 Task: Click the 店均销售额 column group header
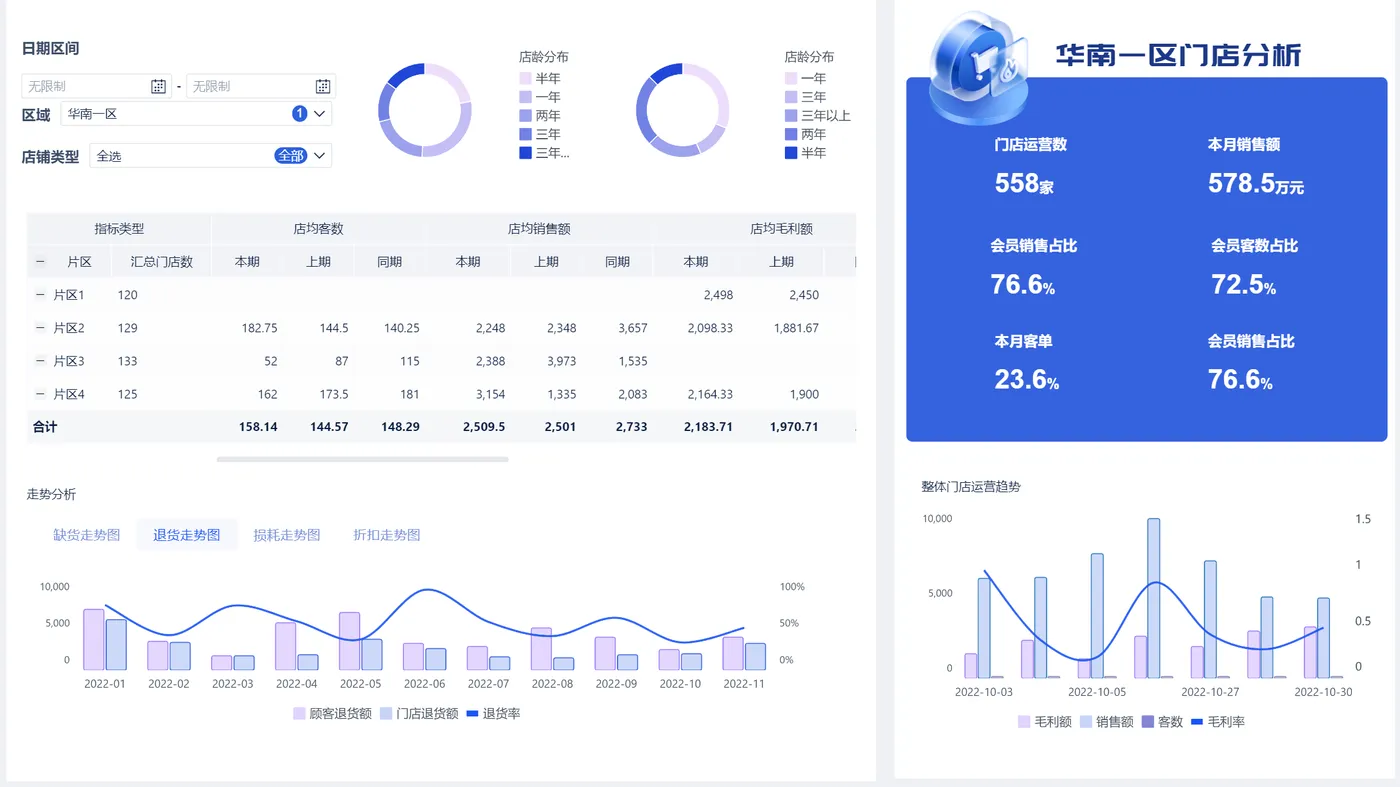tap(539, 229)
